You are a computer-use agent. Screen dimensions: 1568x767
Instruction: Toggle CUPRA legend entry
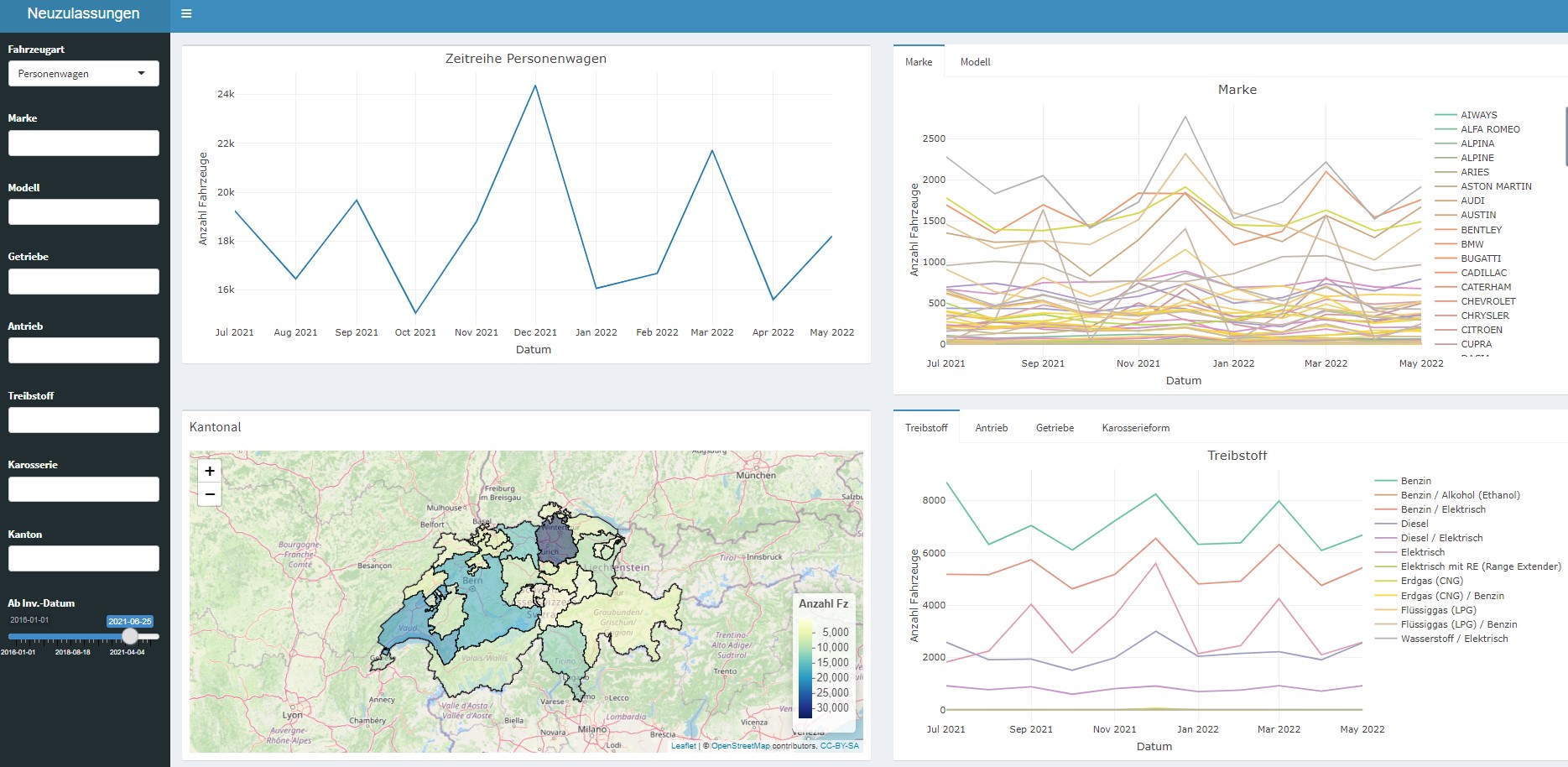pos(1476,344)
